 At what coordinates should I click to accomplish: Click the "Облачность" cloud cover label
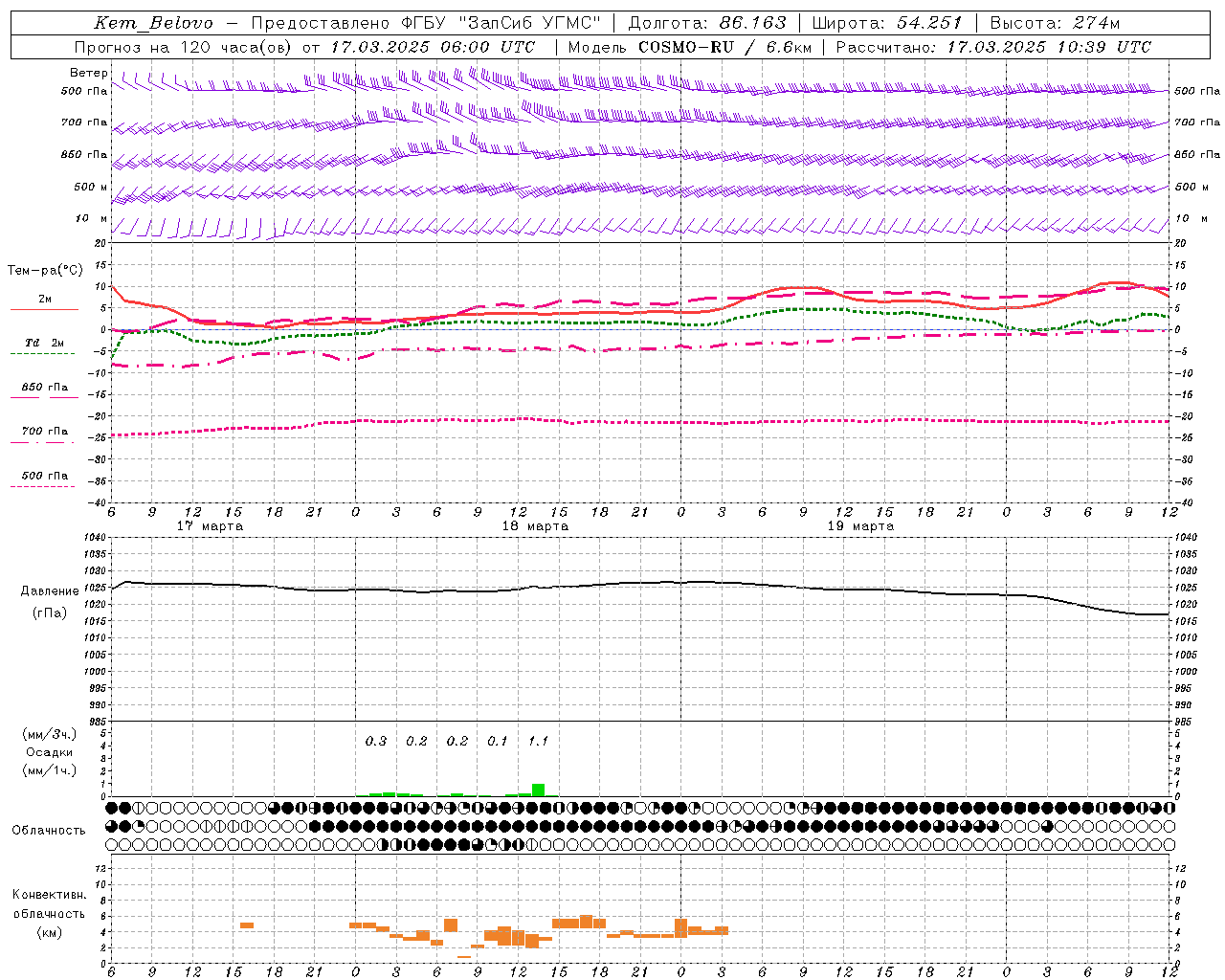[49, 831]
